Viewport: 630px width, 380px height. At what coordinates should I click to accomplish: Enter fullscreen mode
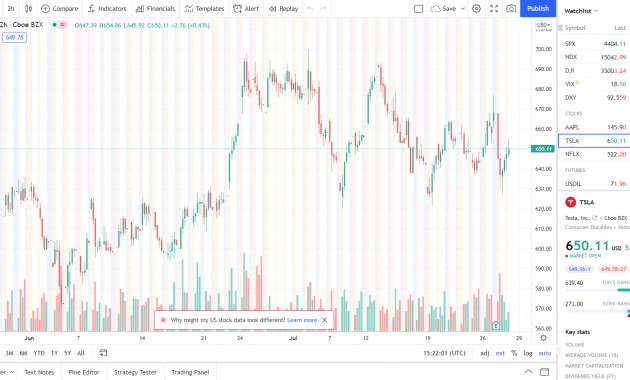click(x=494, y=8)
